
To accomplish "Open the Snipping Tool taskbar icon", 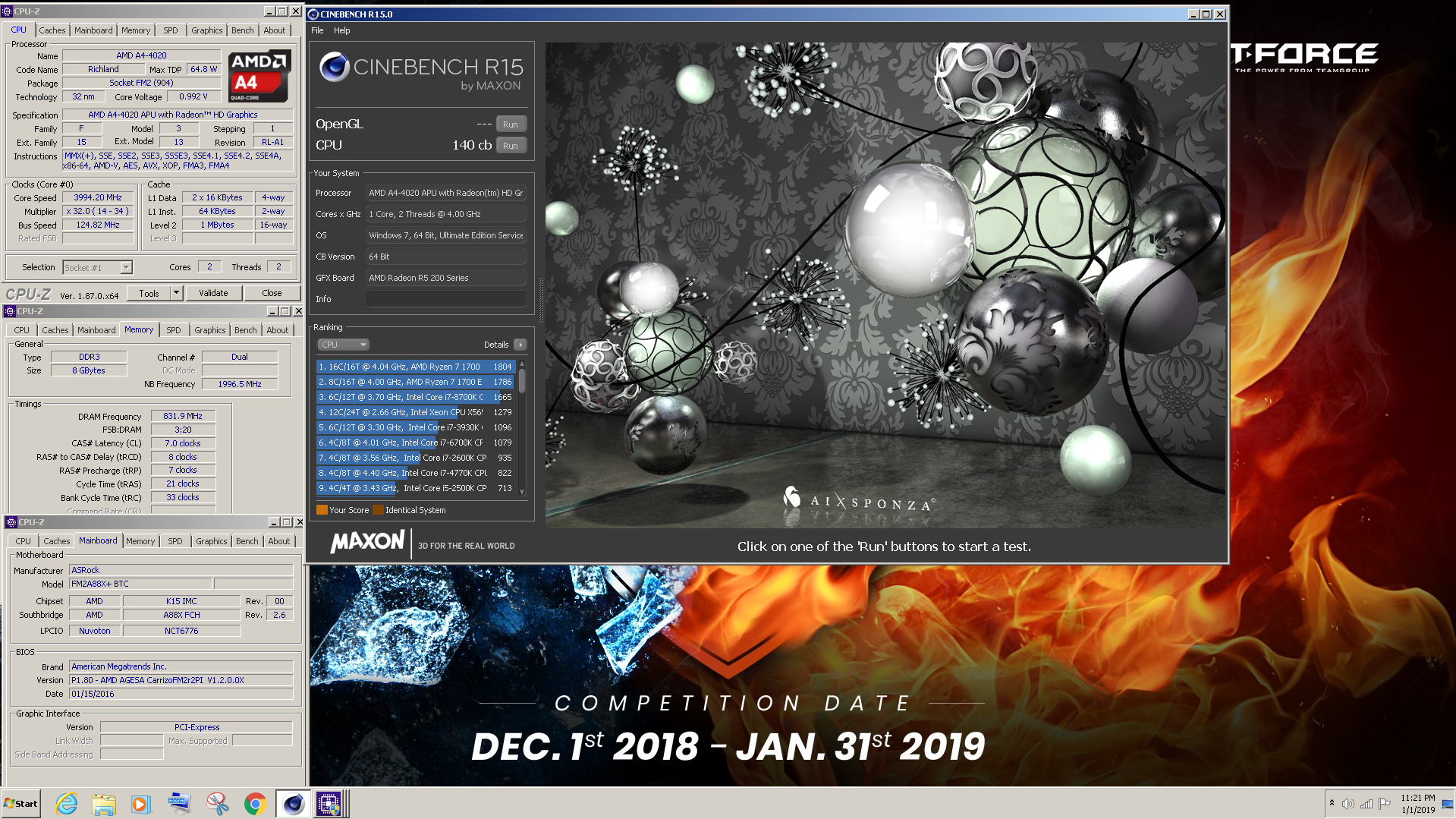I will pyautogui.click(x=217, y=804).
